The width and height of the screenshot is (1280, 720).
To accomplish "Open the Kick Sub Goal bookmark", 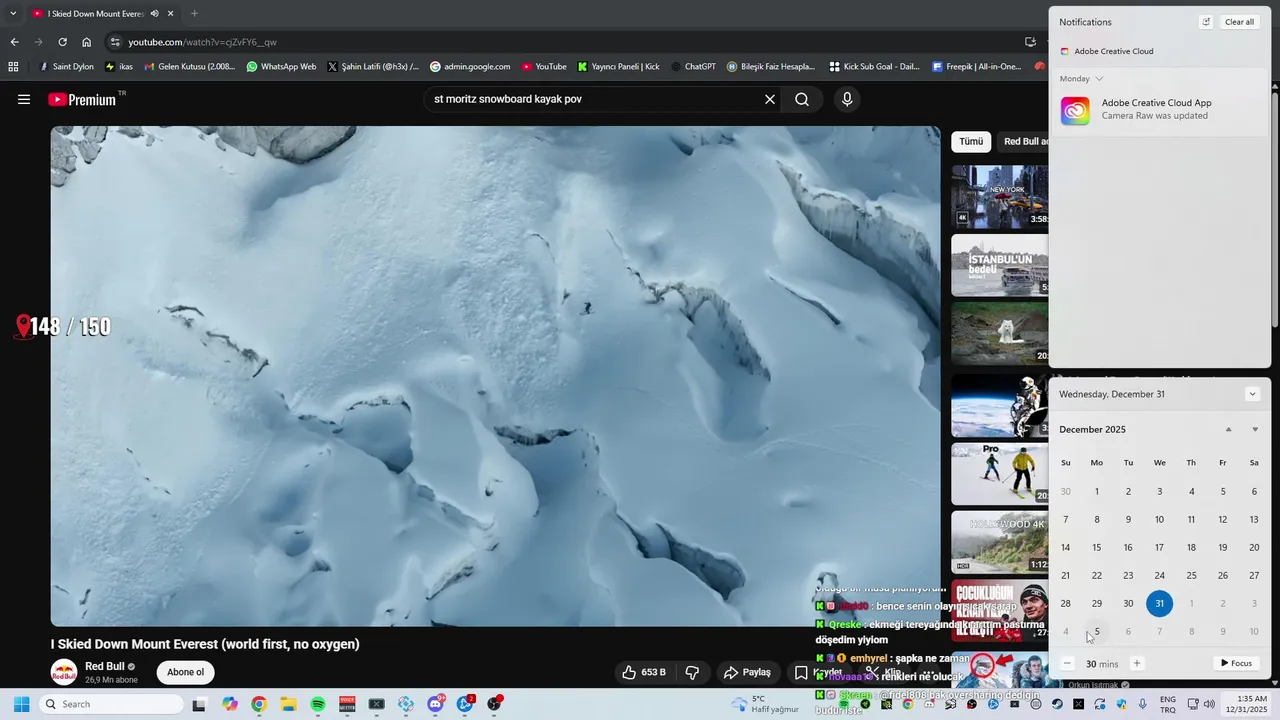I will pyautogui.click(x=875, y=67).
